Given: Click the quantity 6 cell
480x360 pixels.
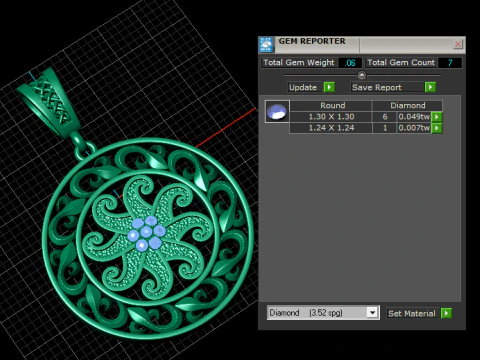Looking at the screenshot, I should tap(385, 117).
